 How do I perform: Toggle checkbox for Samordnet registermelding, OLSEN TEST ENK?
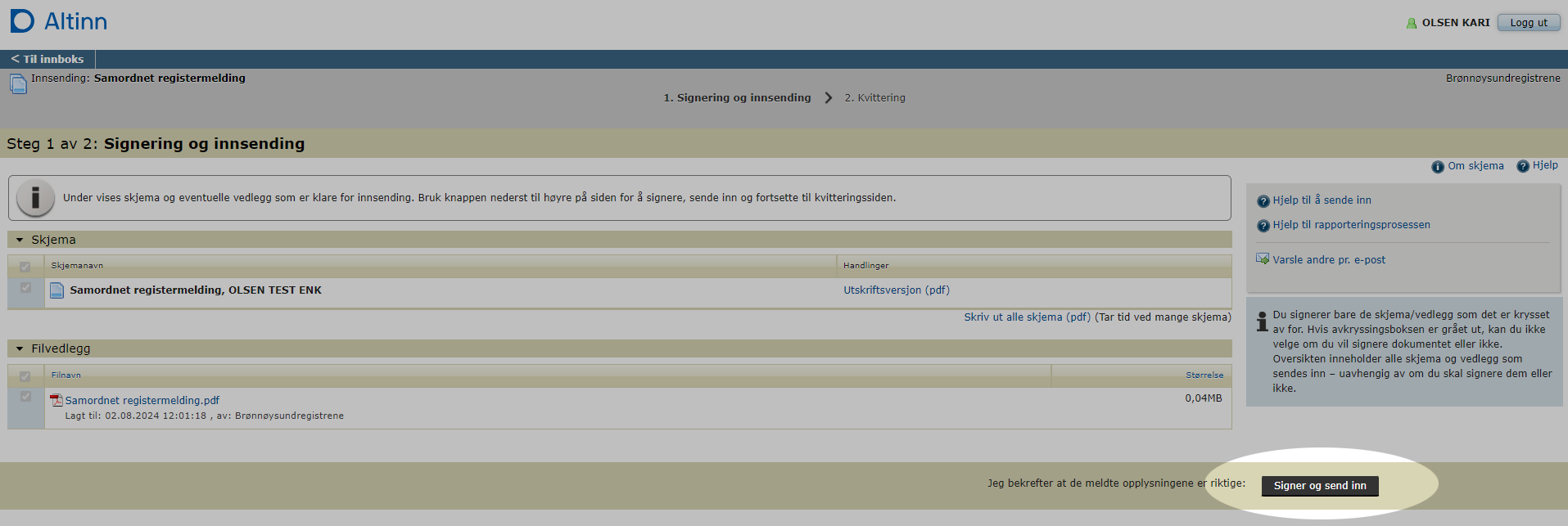tap(25, 288)
